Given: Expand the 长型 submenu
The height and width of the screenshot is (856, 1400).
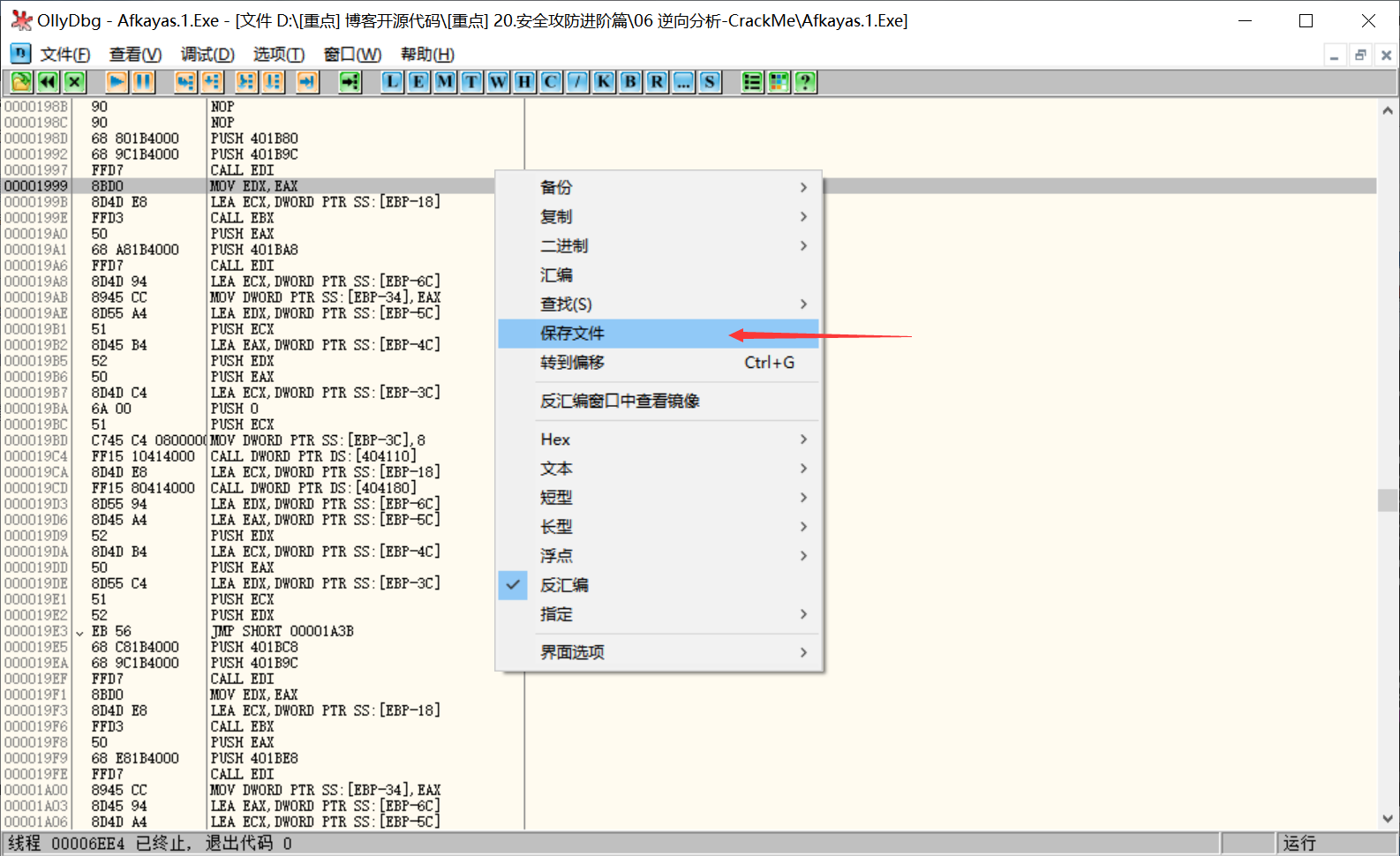Looking at the screenshot, I should (x=659, y=527).
